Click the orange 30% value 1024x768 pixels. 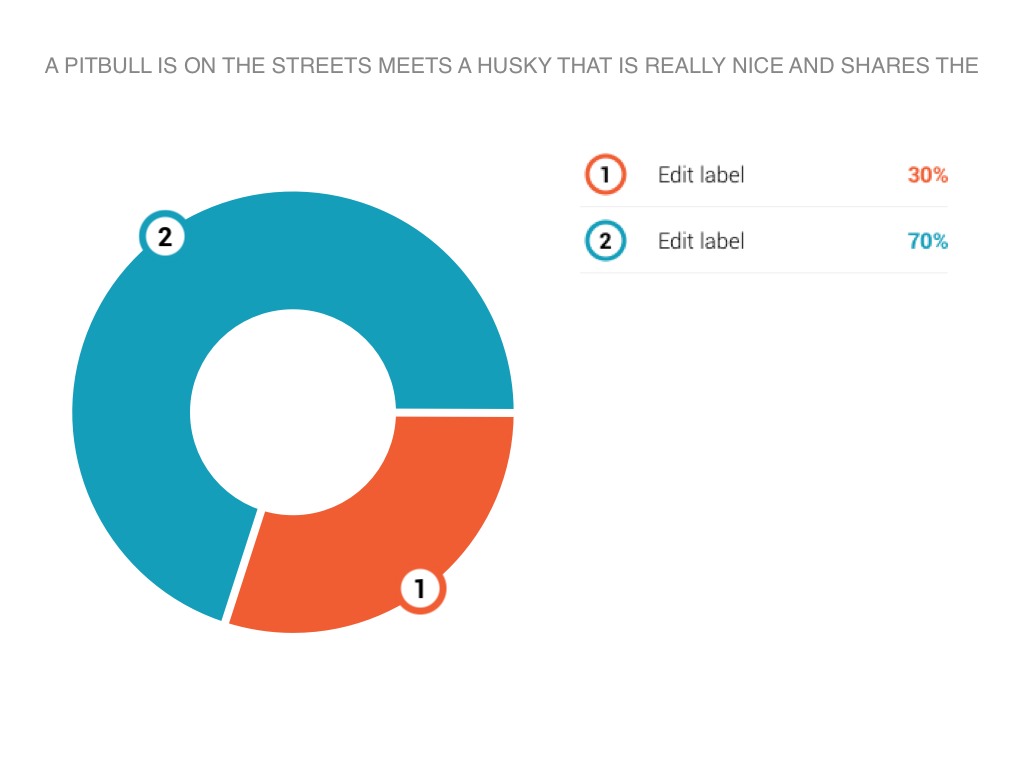click(x=927, y=175)
